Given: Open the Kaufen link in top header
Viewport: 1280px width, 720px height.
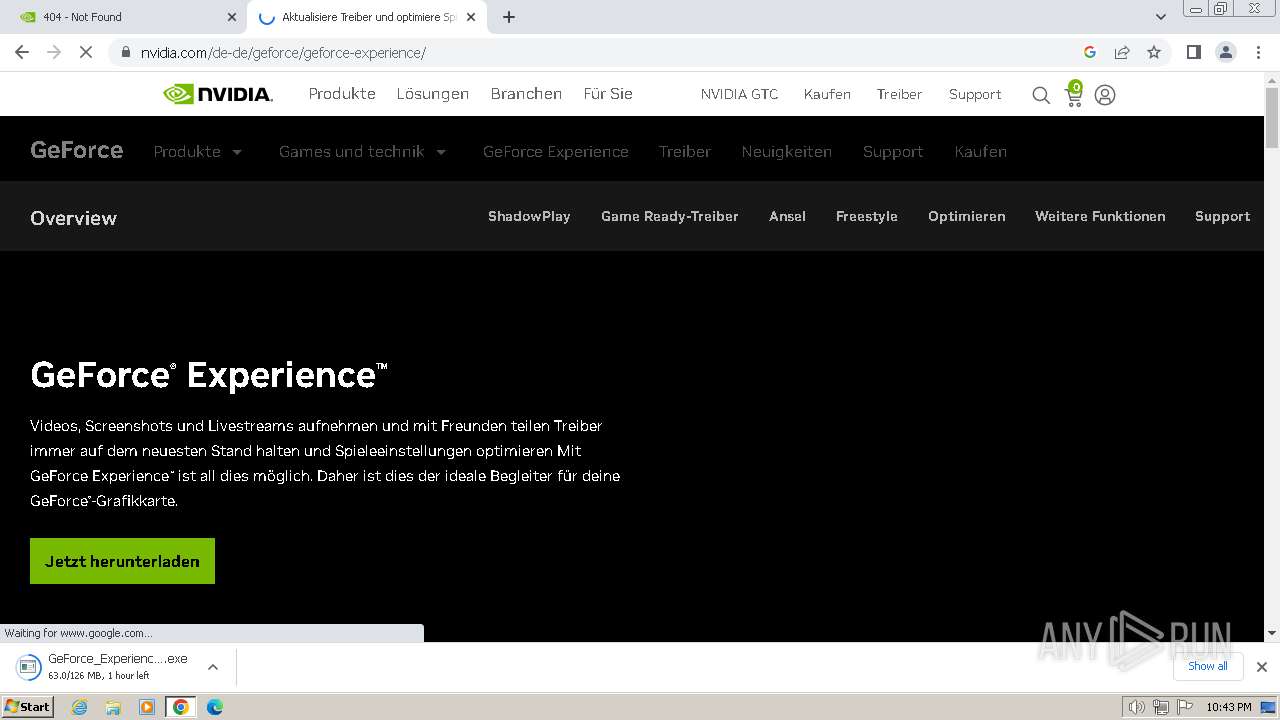Looking at the screenshot, I should (827, 94).
